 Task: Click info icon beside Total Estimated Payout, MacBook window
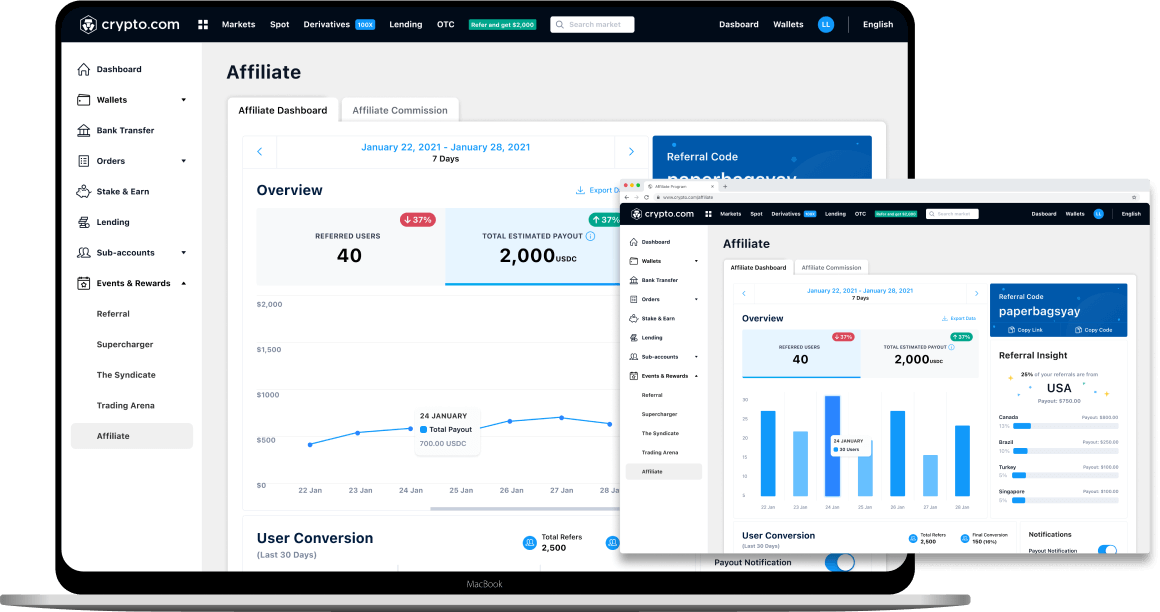tap(590, 236)
